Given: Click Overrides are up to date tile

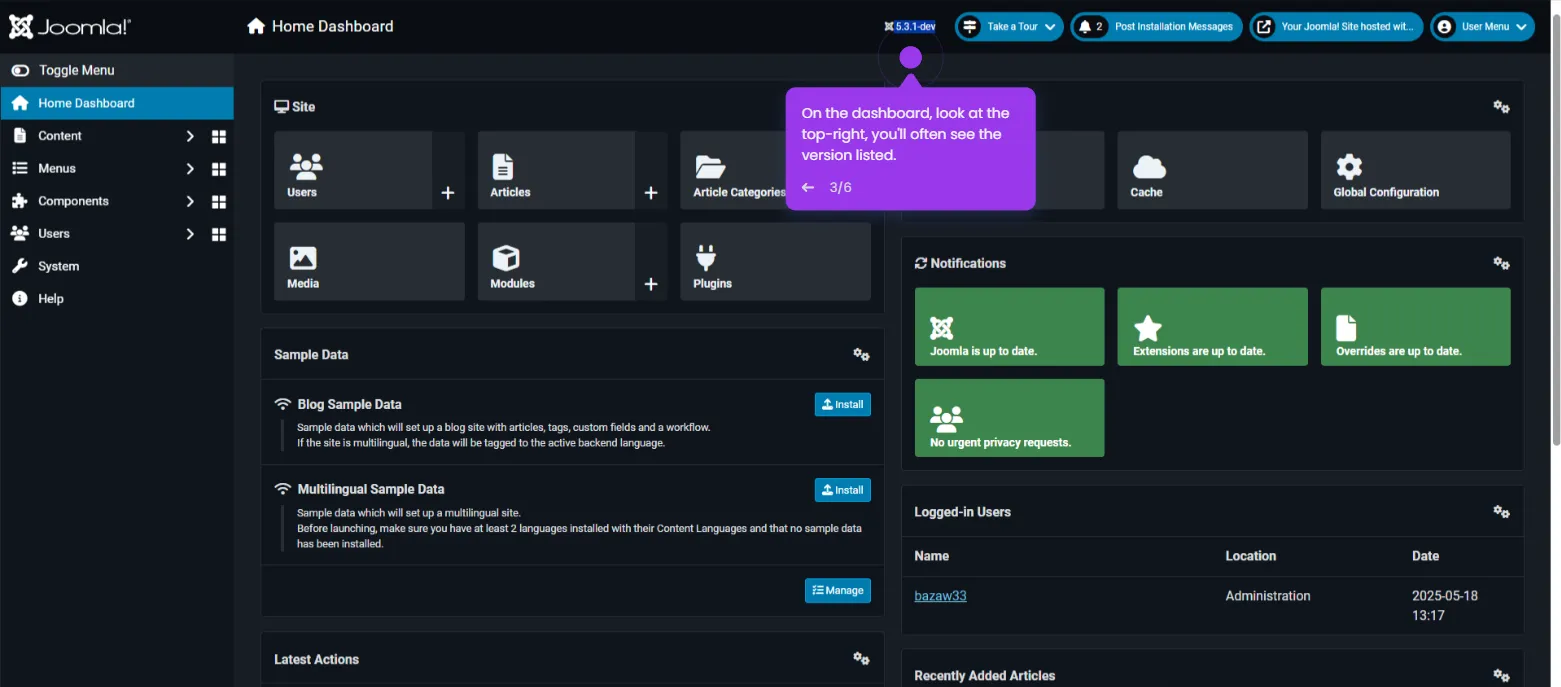Looking at the screenshot, I should pos(1416,327).
